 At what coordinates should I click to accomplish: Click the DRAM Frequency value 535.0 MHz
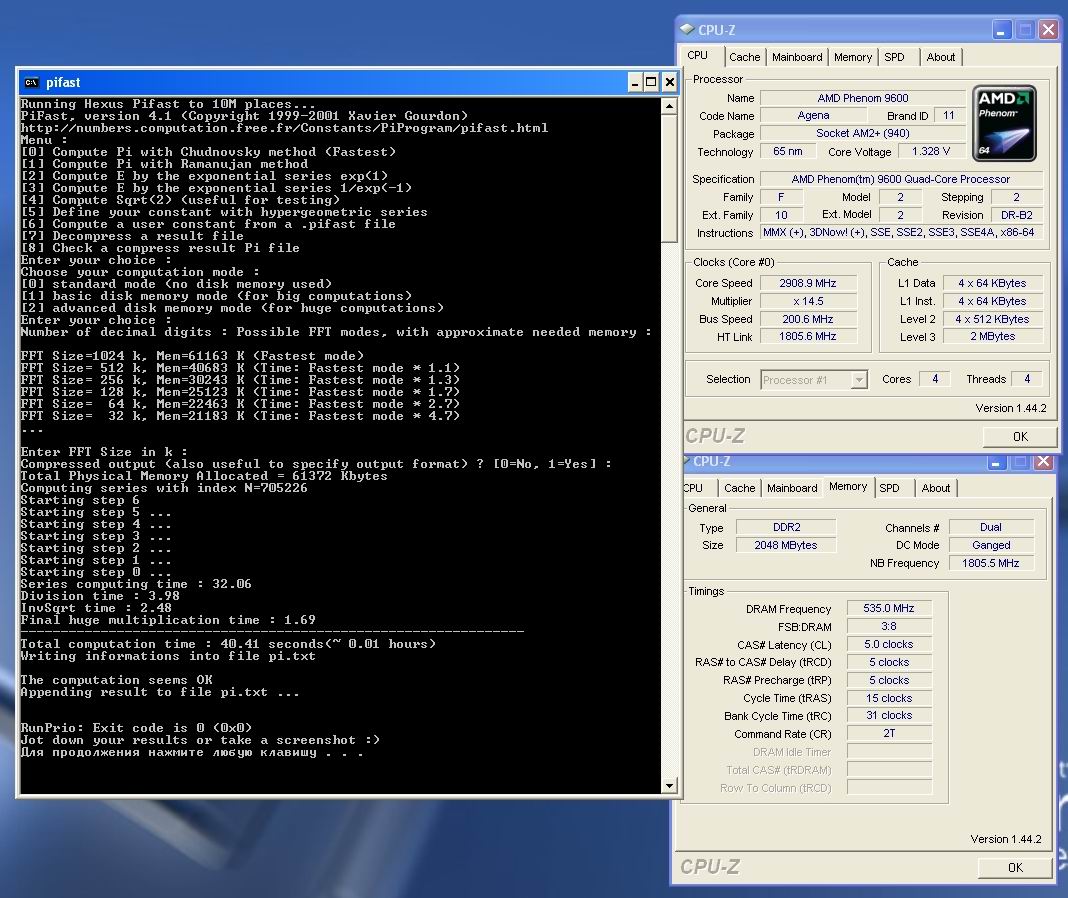click(889, 608)
